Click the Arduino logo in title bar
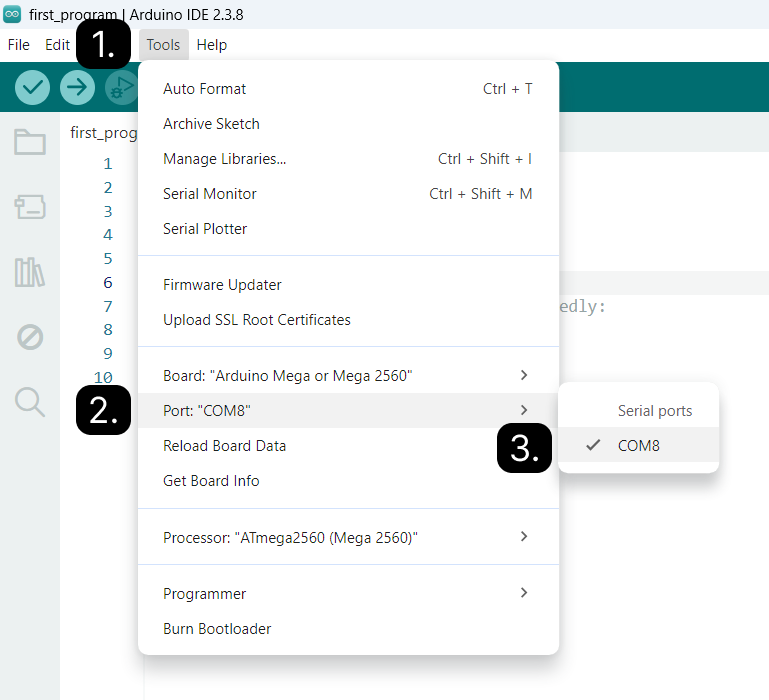This screenshot has height=700, width=769. [x=12, y=14]
